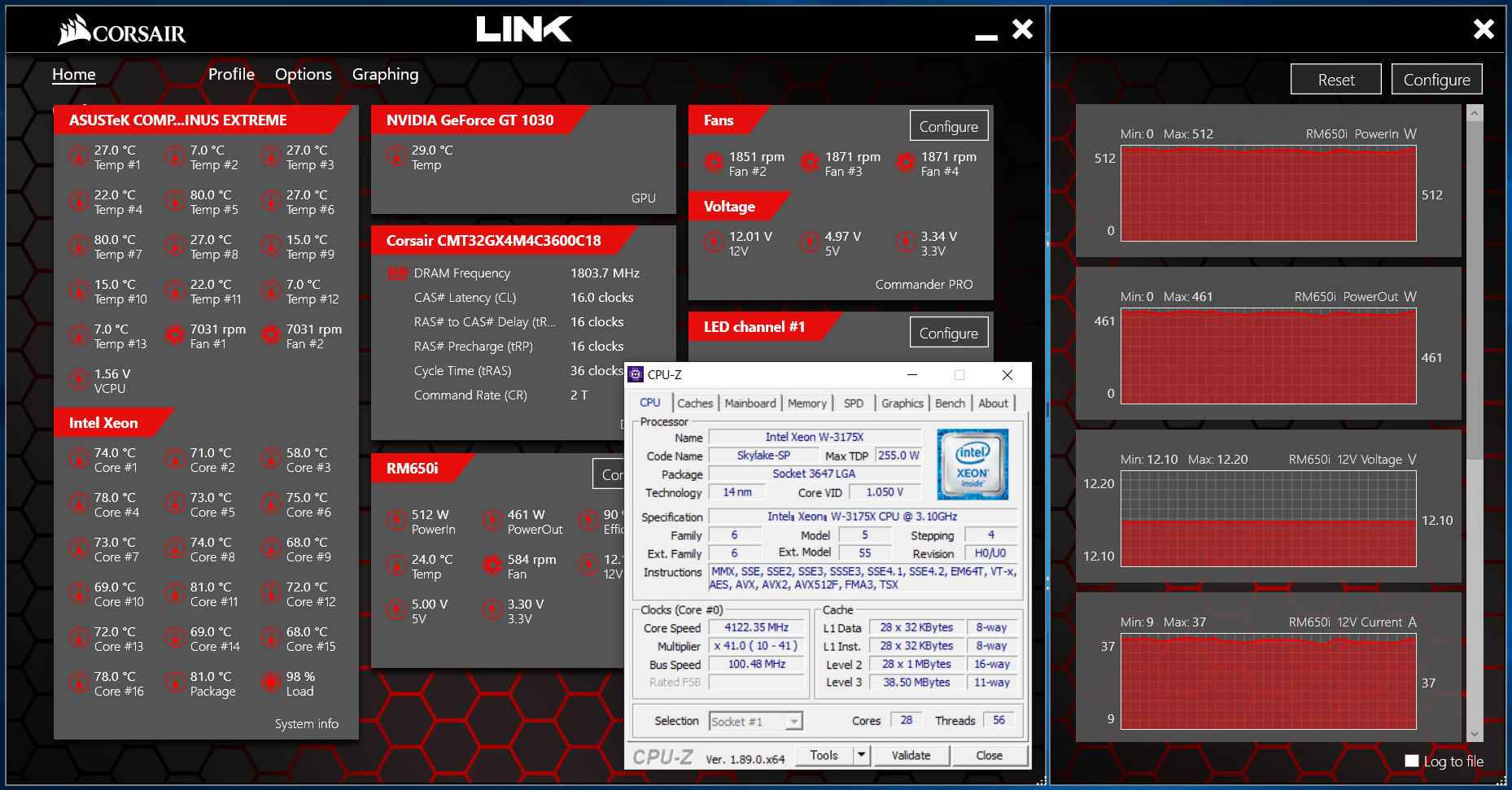Click the 98 % Load CPU icon
This screenshot has height=790, width=1512.
(271, 682)
